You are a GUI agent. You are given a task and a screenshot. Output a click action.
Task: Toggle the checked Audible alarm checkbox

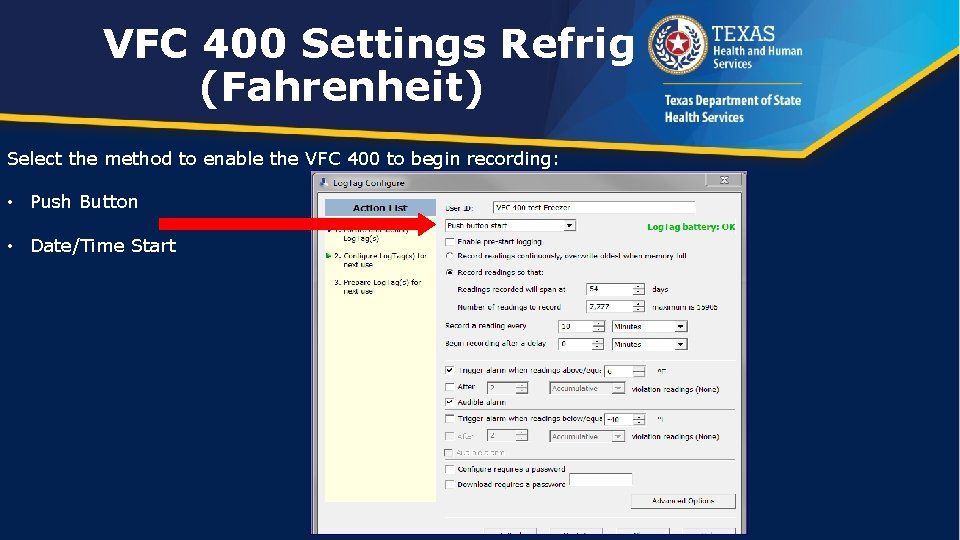tap(450, 402)
